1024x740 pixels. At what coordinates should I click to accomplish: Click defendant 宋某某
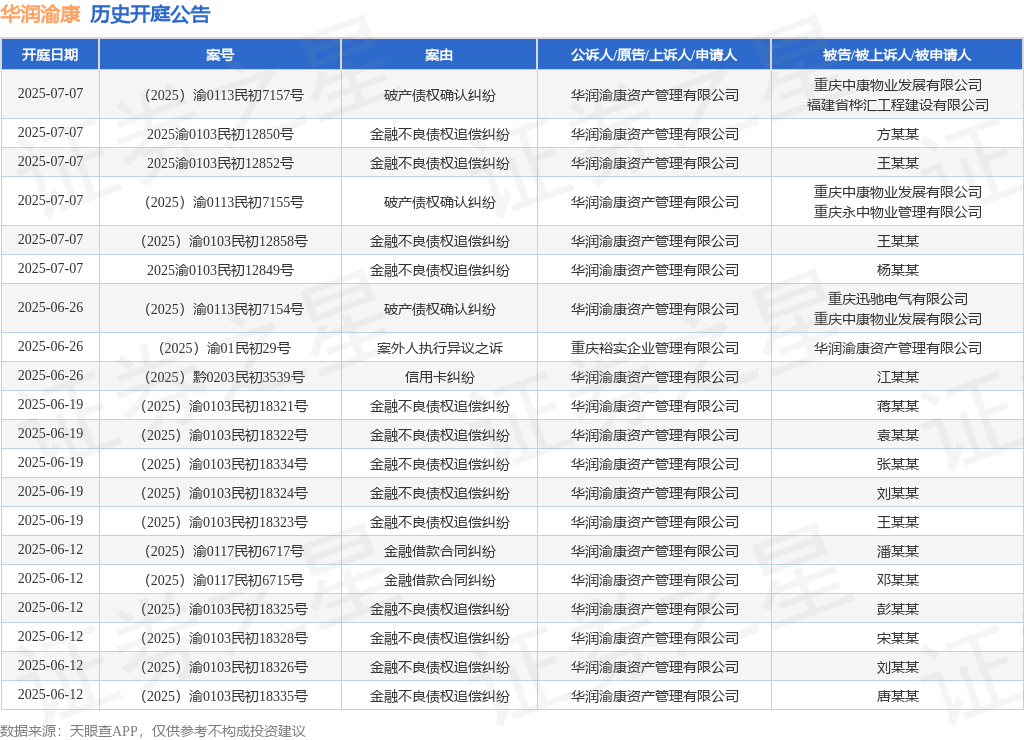click(x=897, y=638)
